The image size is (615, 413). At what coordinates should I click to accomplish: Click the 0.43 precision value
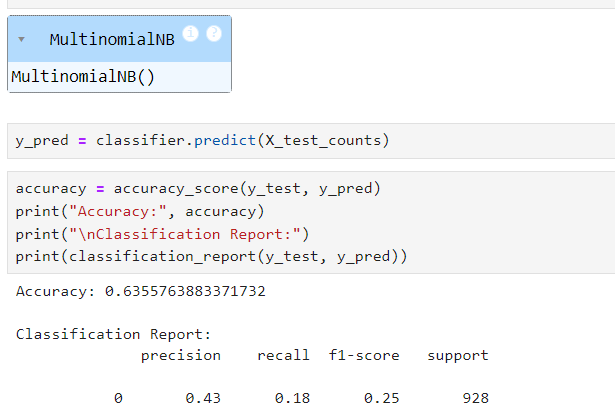204,398
